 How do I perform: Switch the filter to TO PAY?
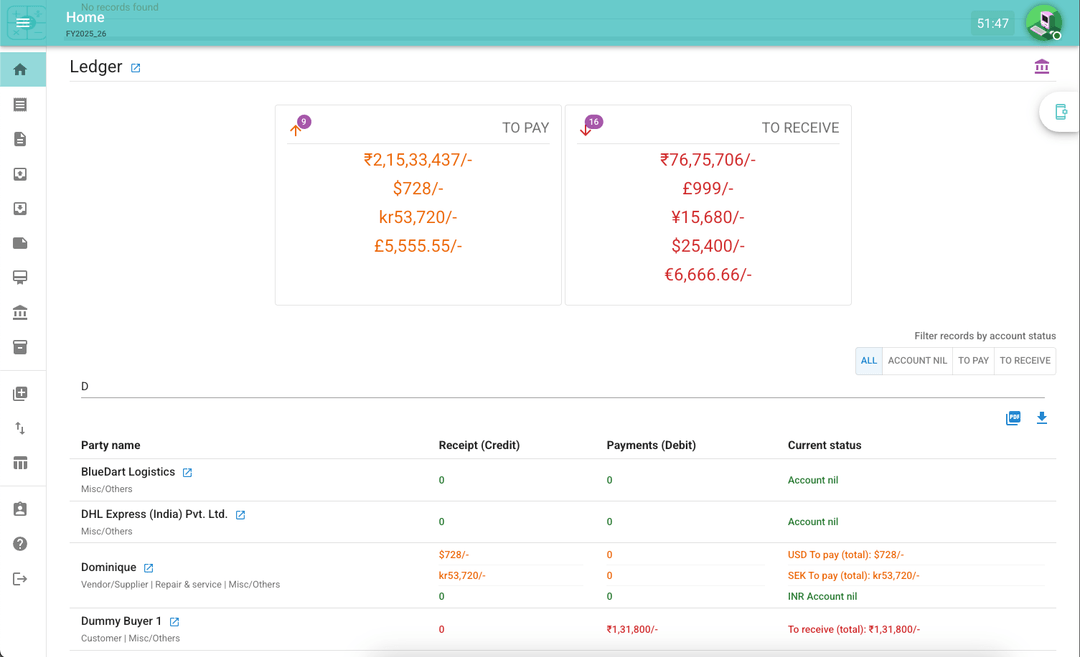973,360
